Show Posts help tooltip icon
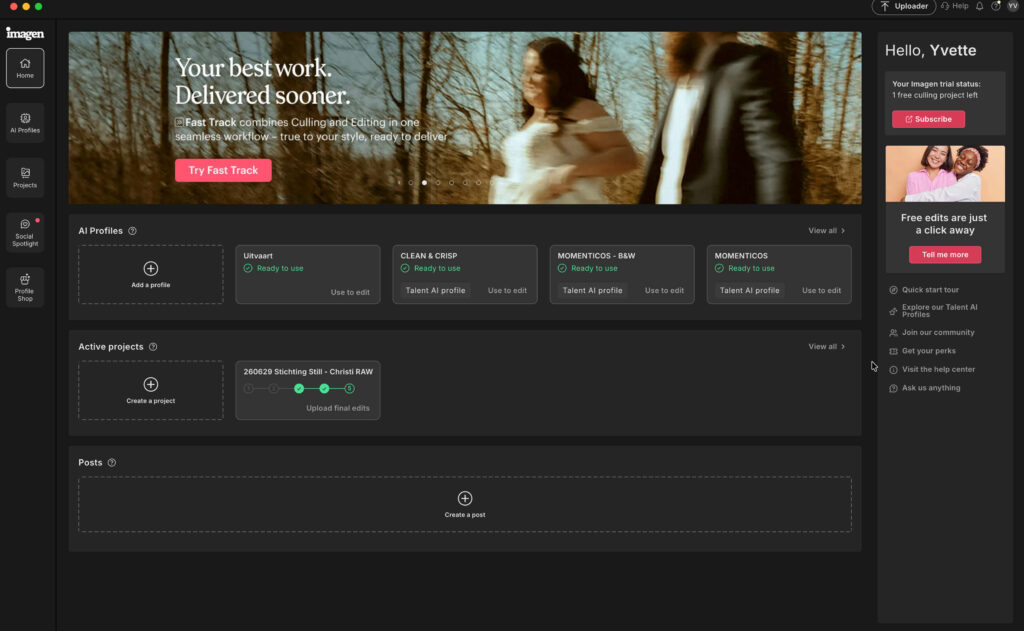 point(112,462)
